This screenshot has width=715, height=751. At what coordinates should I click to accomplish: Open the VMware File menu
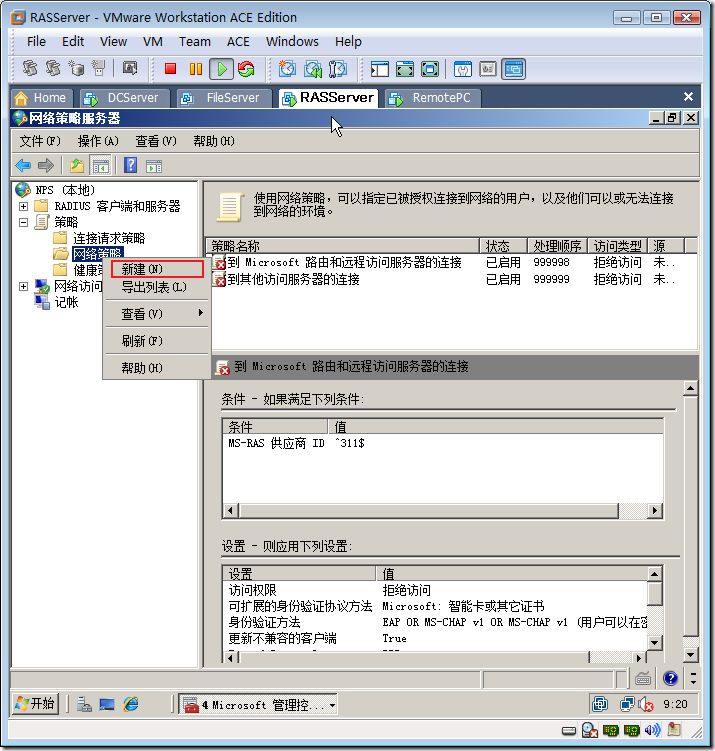(36, 42)
